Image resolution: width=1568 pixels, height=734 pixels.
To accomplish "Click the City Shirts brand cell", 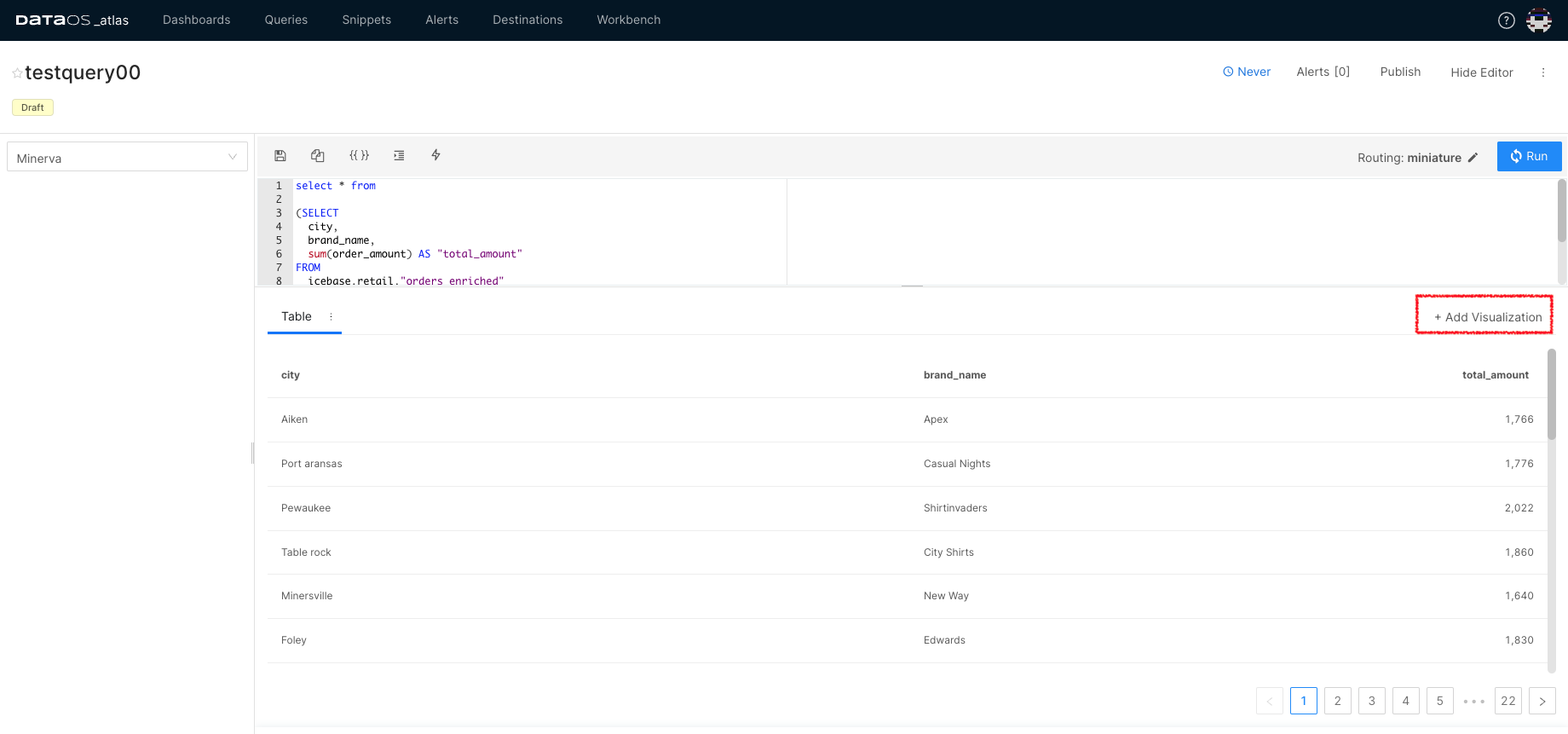I will tap(948, 552).
